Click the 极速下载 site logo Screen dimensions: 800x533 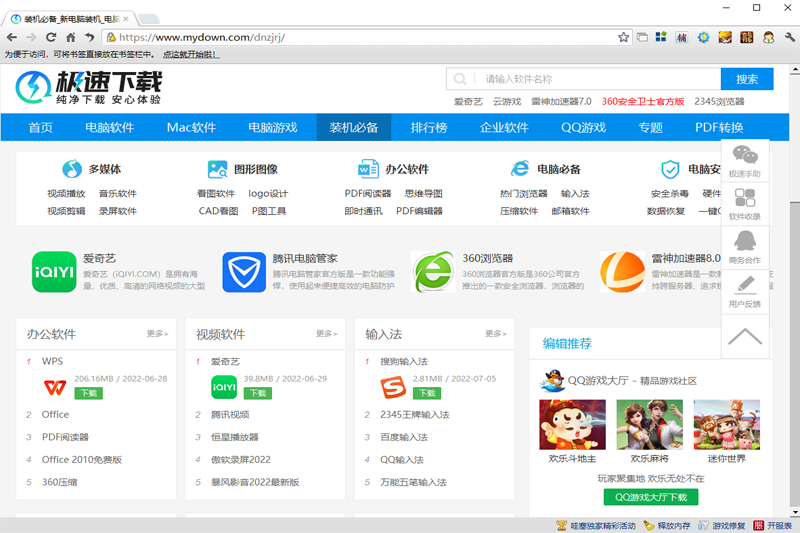88,87
